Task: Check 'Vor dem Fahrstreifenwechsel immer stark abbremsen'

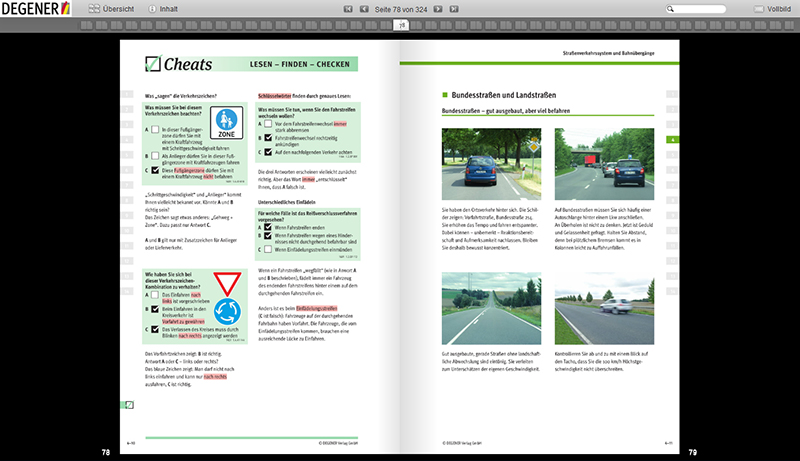Action: (268, 123)
